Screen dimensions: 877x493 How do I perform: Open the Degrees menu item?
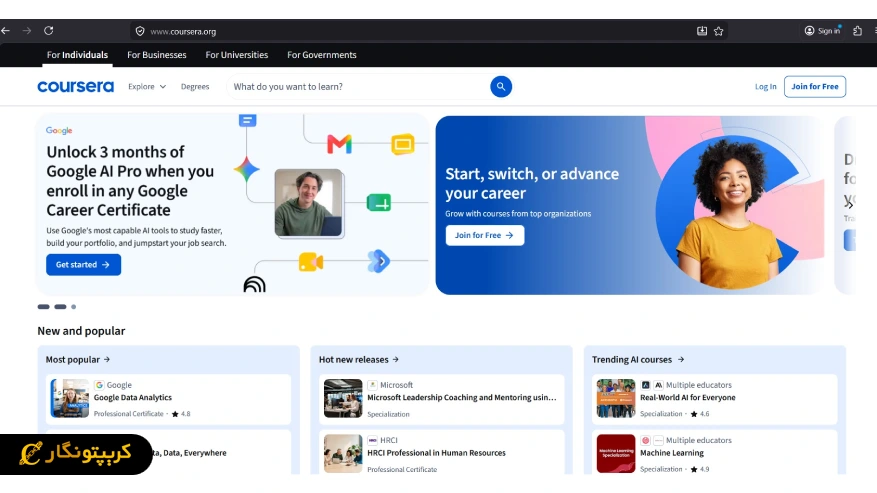point(195,87)
